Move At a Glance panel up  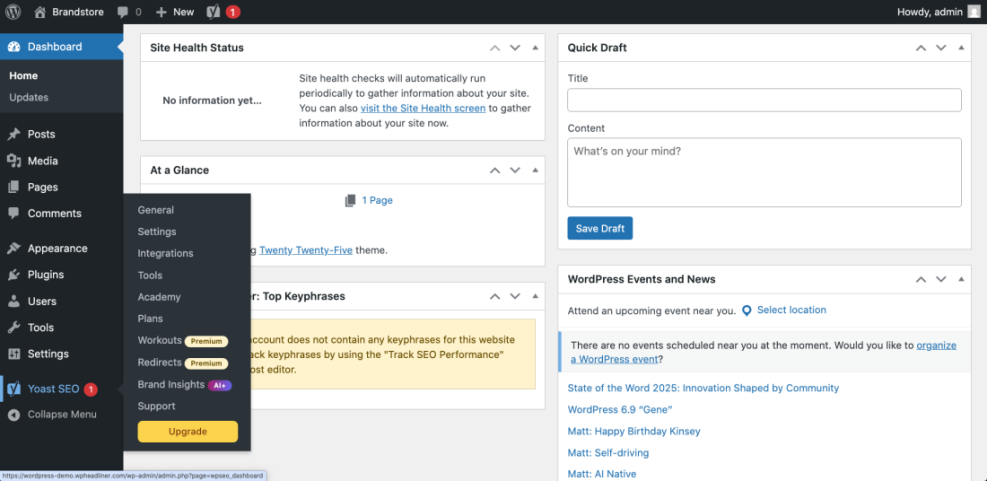tap(495, 170)
